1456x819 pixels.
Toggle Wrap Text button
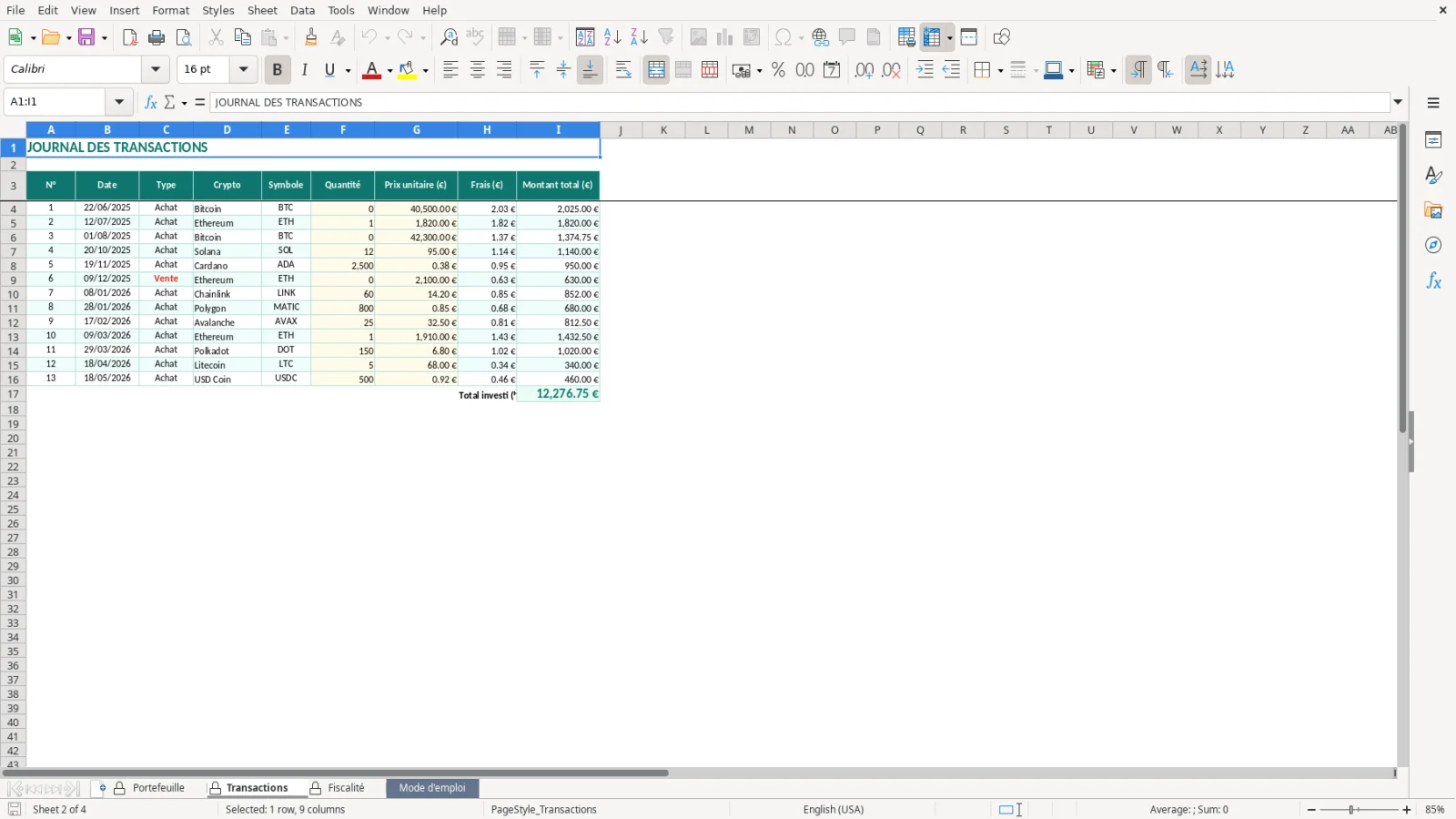point(623,70)
